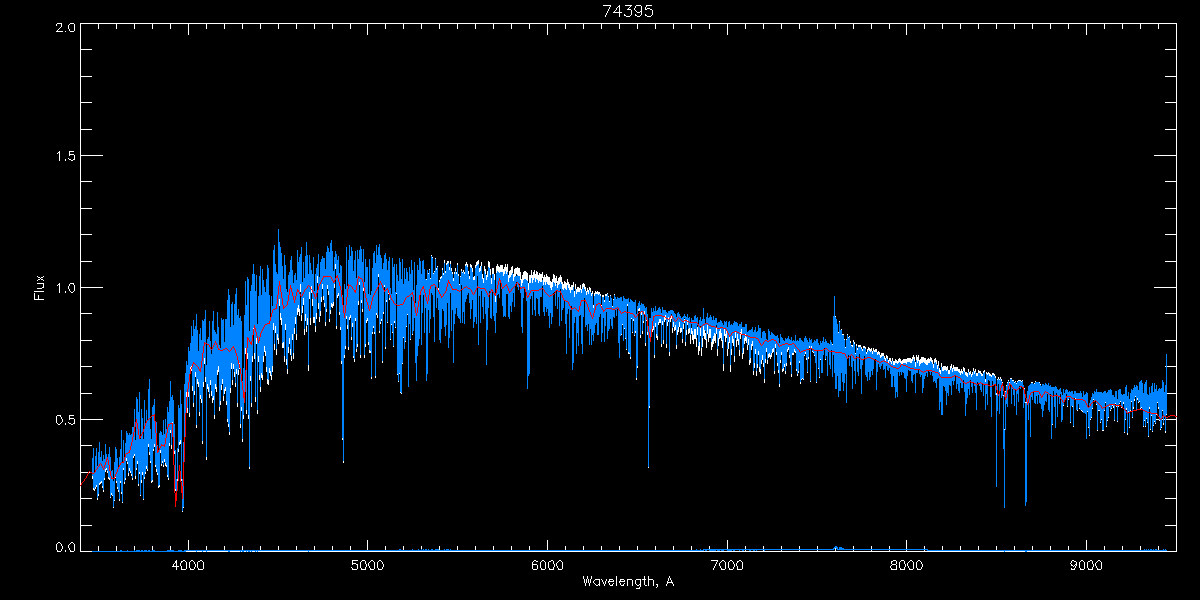Image resolution: width=1200 pixels, height=600 pixels.
Task: Click the plot title 74395
Action: tap(628, 11)
